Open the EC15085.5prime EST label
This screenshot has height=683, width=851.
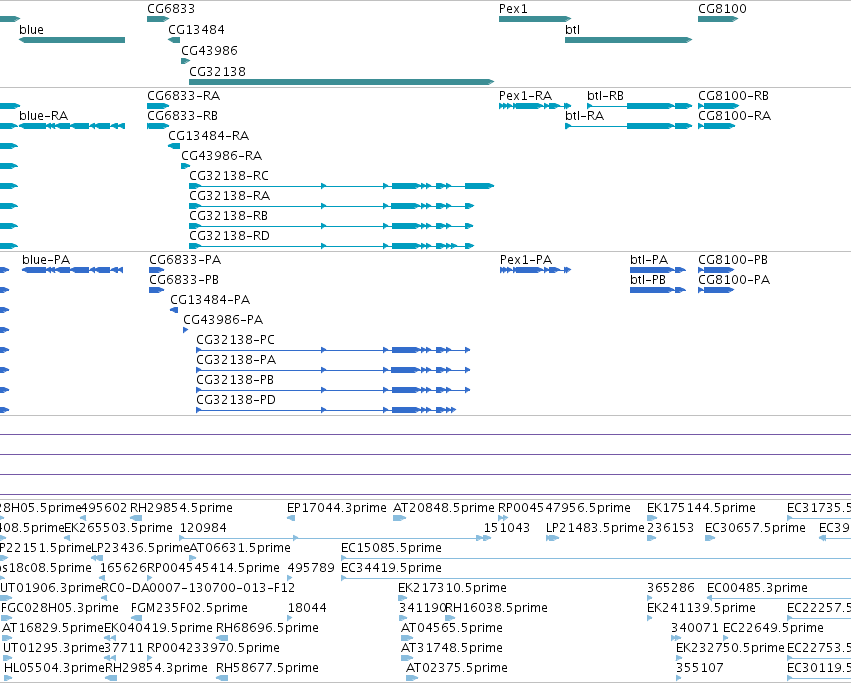(391, 548)
